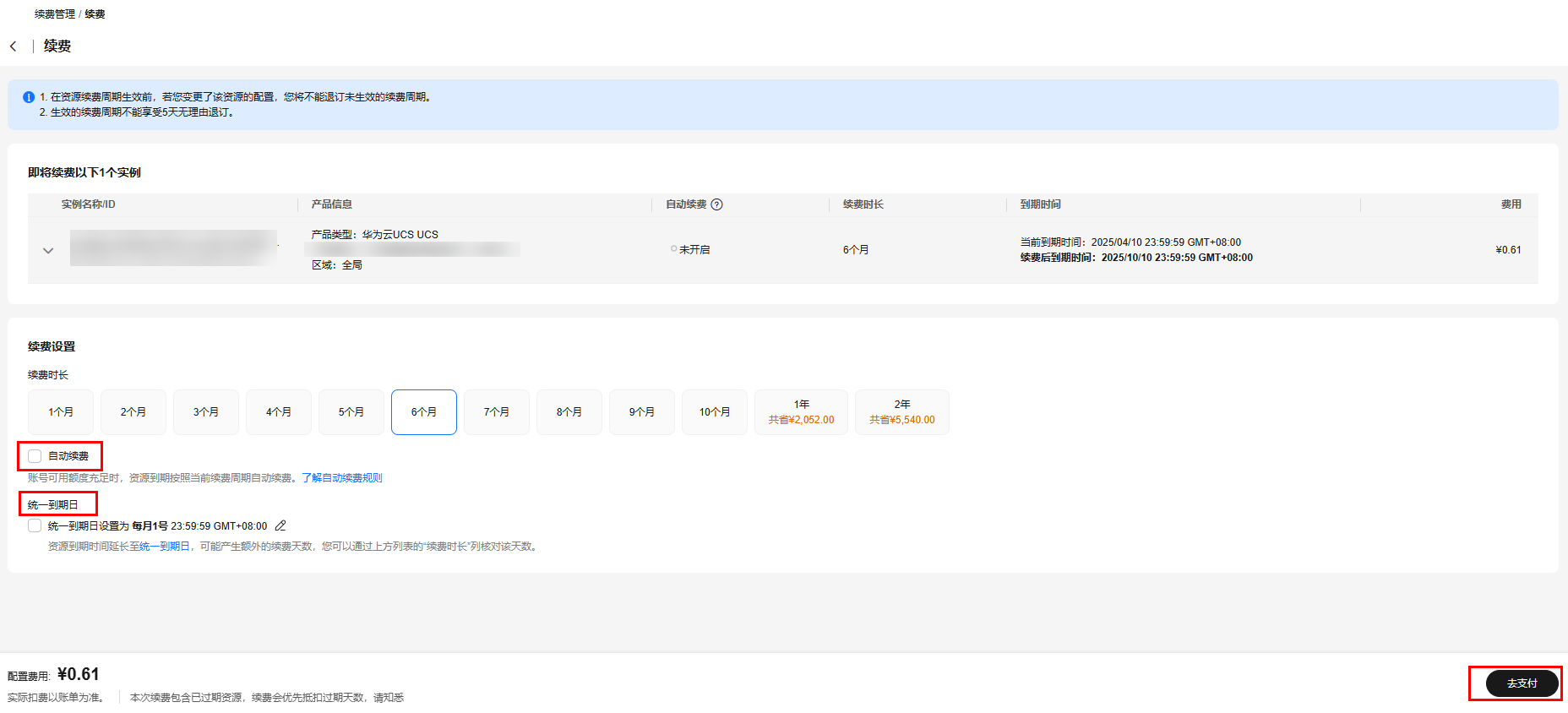The height and width of the screenshot is (713, 1568).
Task: Click the 去支付 button
Action: click(1522, 683)
